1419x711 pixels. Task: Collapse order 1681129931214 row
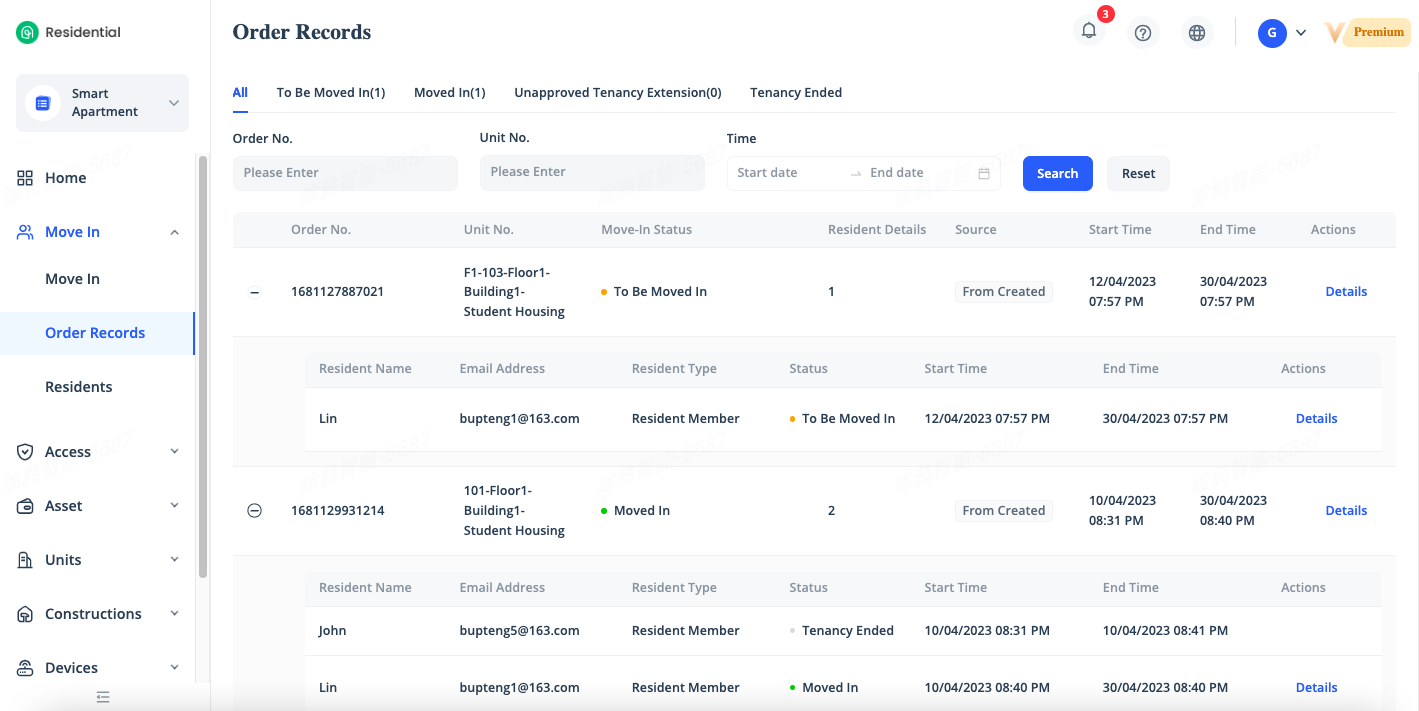point(254,511)
